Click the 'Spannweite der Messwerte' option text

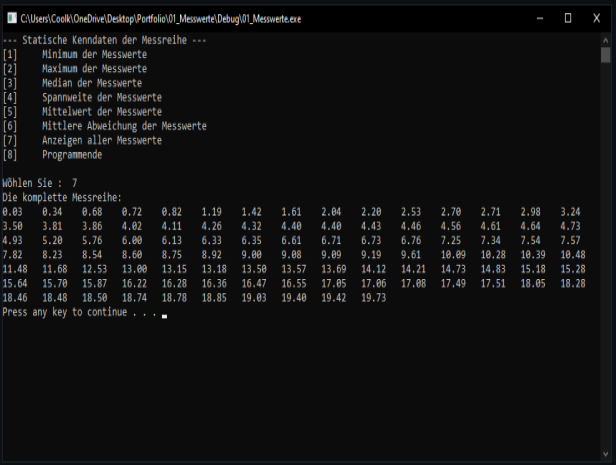(x=101, y=98)
